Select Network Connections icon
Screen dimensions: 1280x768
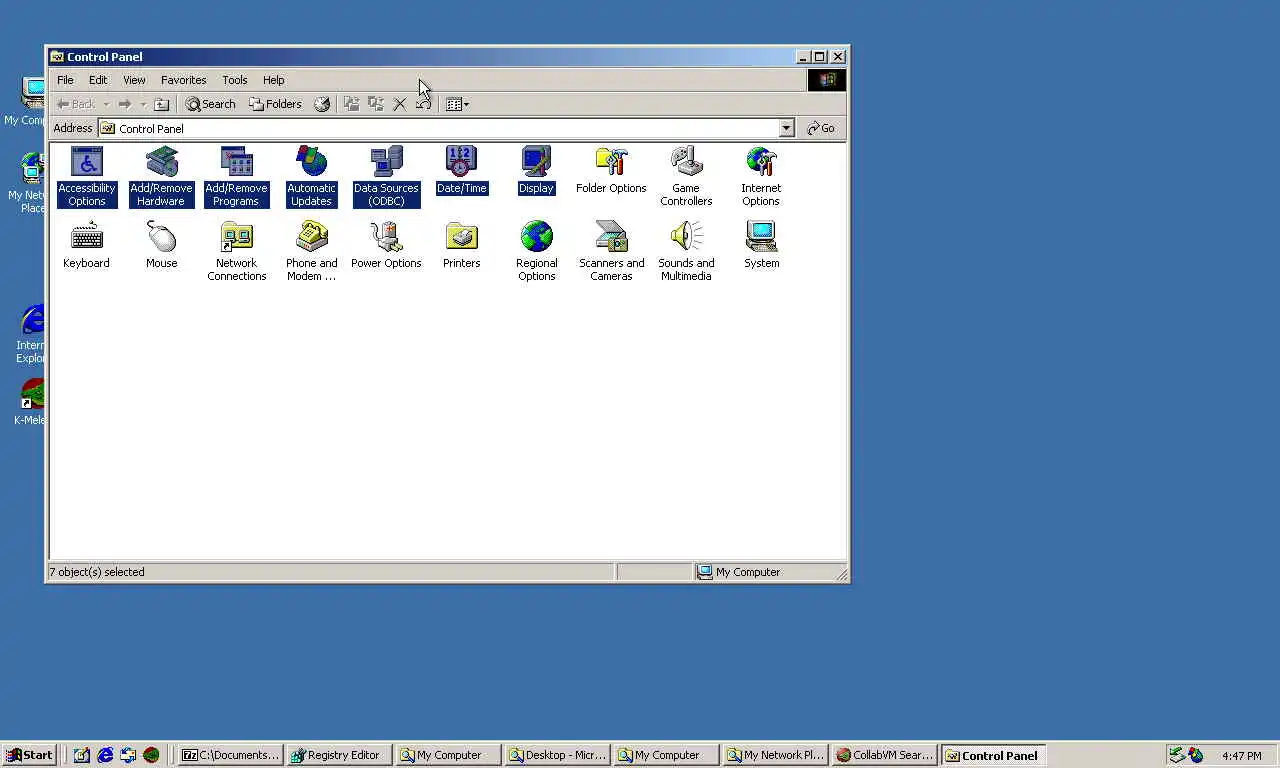[x=236, y=252]
